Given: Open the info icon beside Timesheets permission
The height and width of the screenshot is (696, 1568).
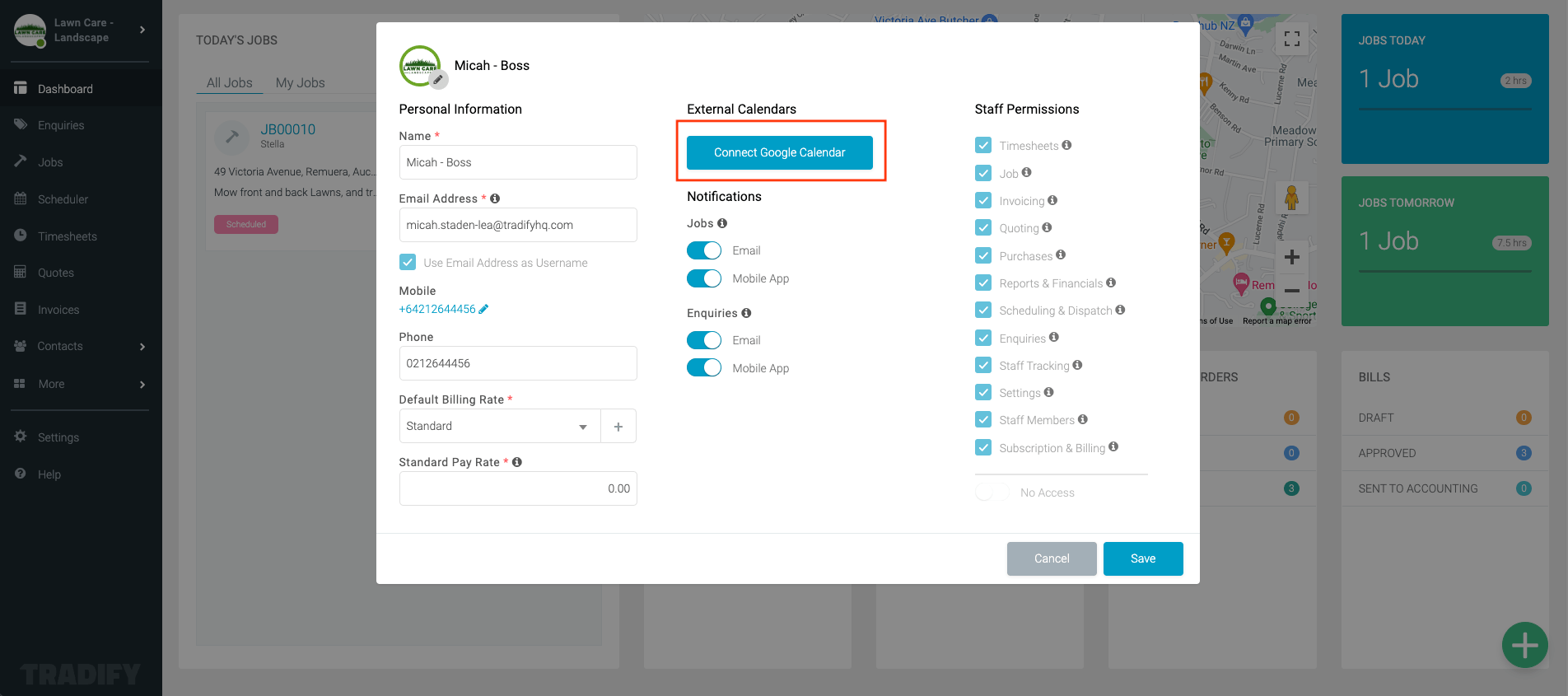Looking at the screenshot, I should pos(1067,145).
